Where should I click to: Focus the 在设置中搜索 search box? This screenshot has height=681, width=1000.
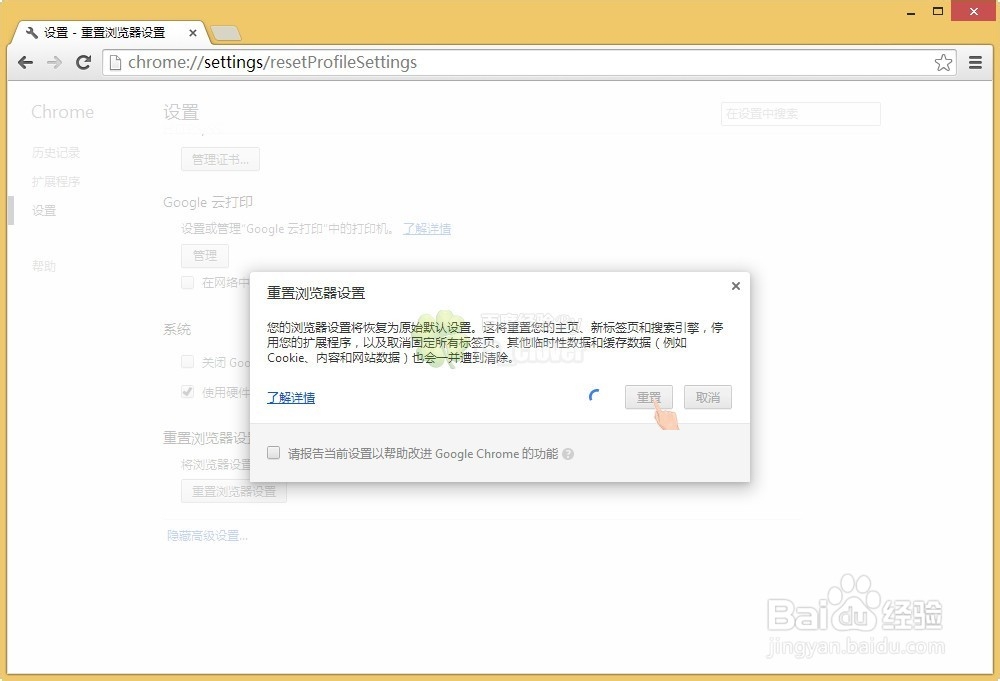pyautogui.click(x=800, y=114)
